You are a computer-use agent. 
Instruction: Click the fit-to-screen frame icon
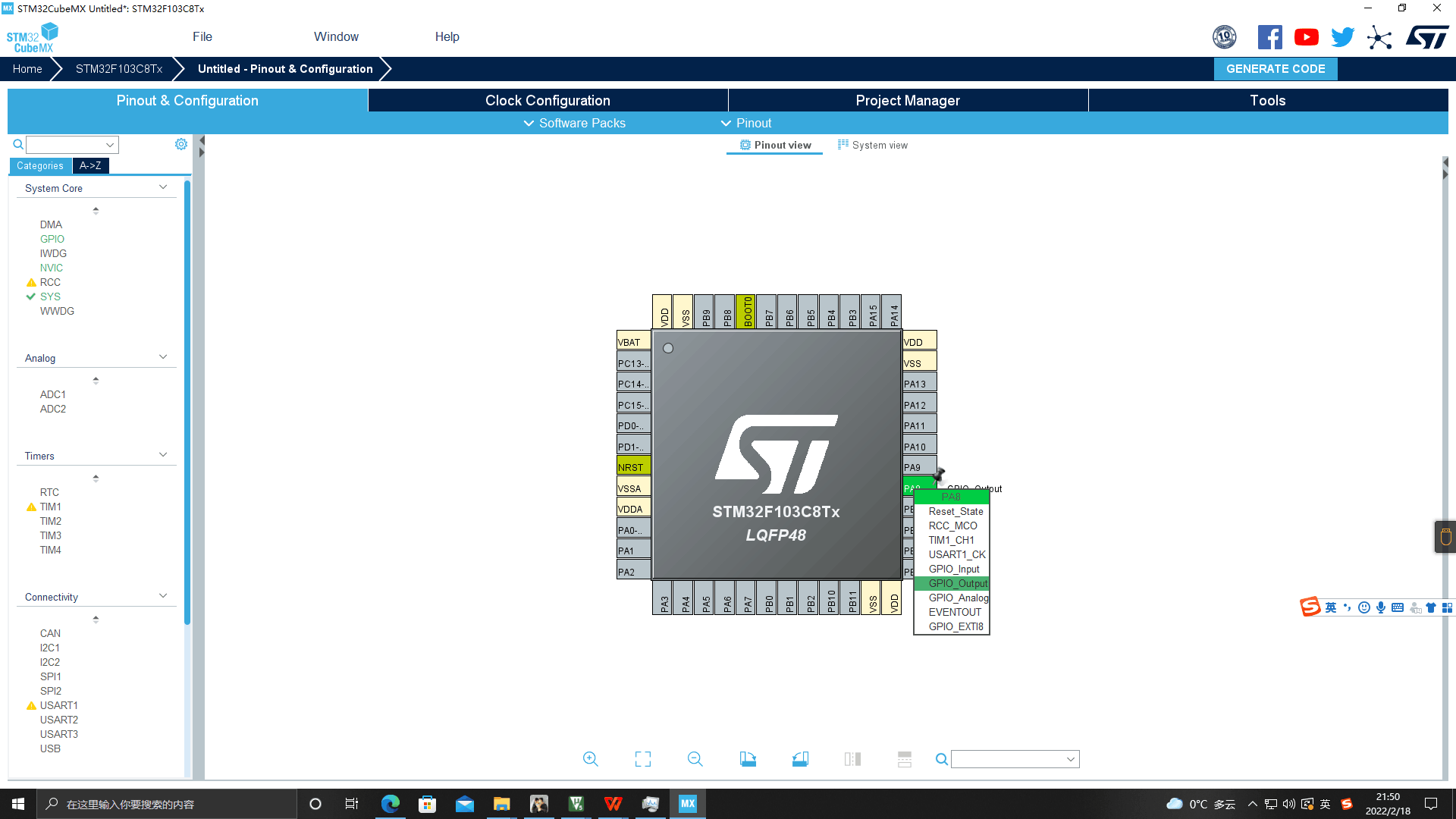coord(642,759)
